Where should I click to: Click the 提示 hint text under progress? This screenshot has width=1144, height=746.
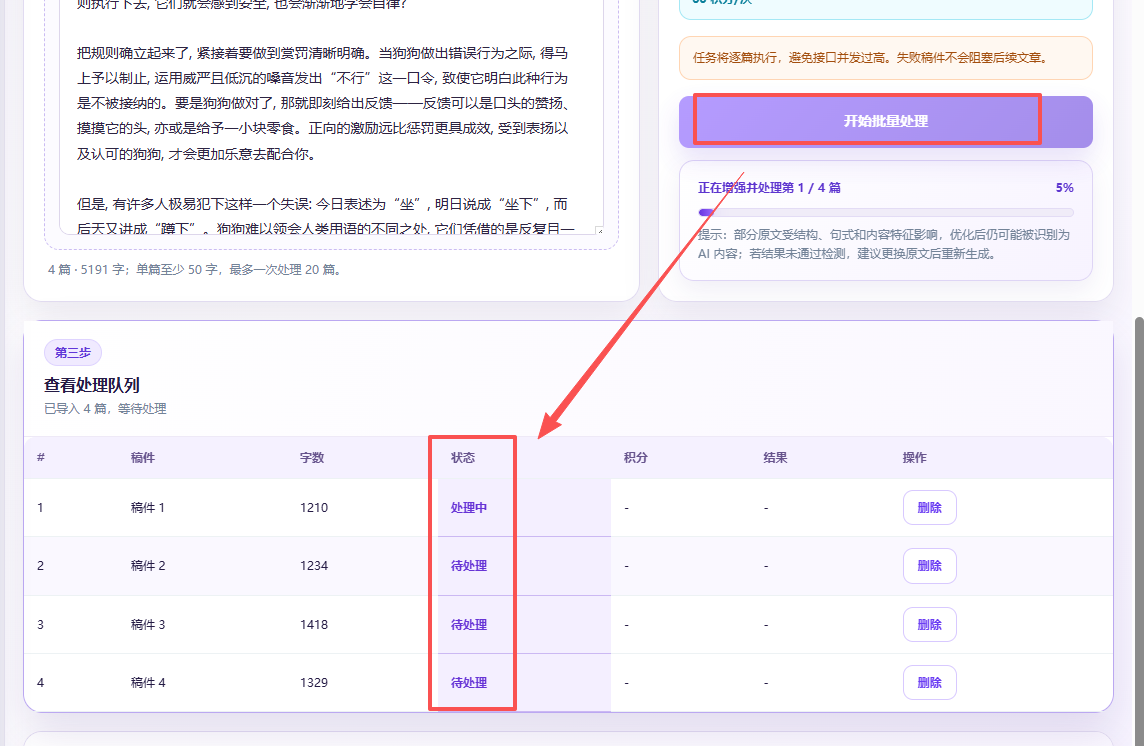point(884,244)
